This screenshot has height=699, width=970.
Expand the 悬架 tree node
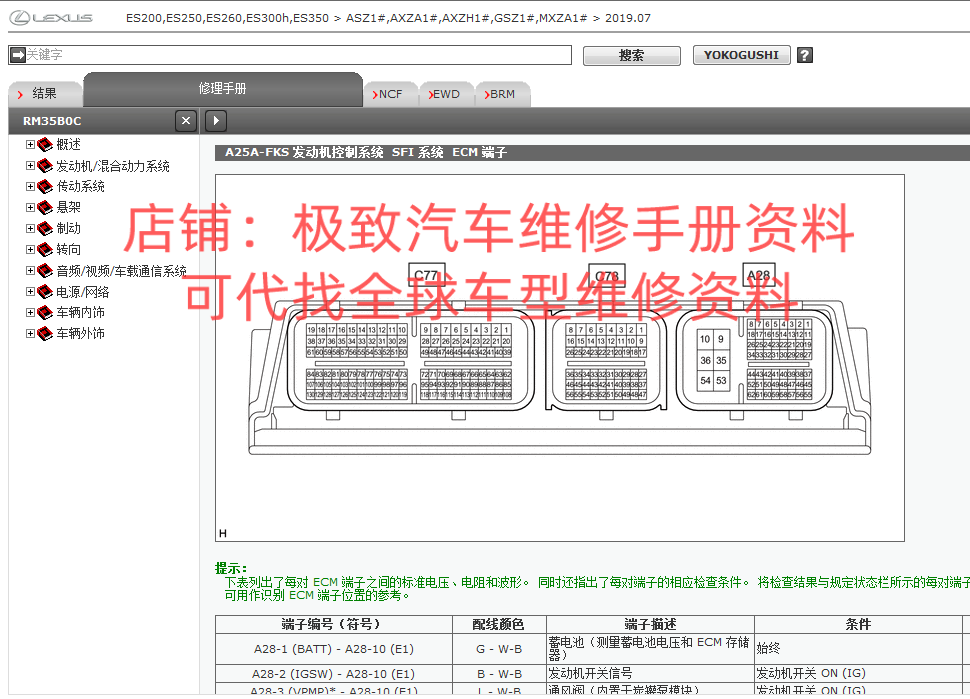coord(30,207)
